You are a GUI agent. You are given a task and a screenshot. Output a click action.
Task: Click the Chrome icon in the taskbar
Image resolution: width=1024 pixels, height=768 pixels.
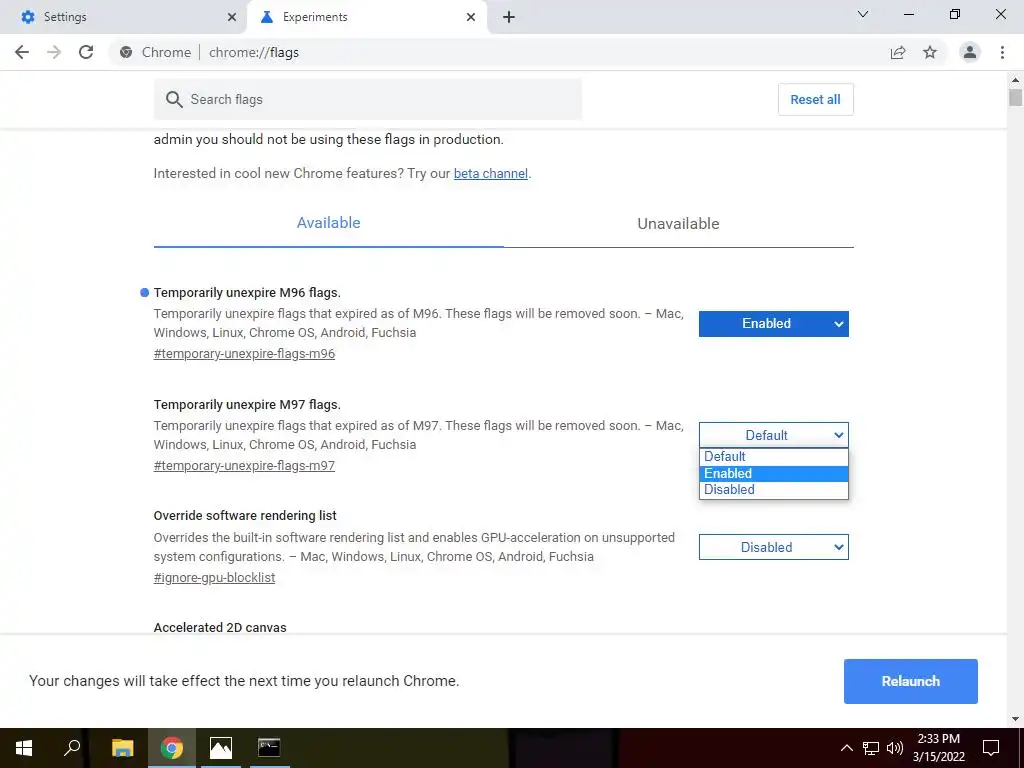tap(172, 748)
